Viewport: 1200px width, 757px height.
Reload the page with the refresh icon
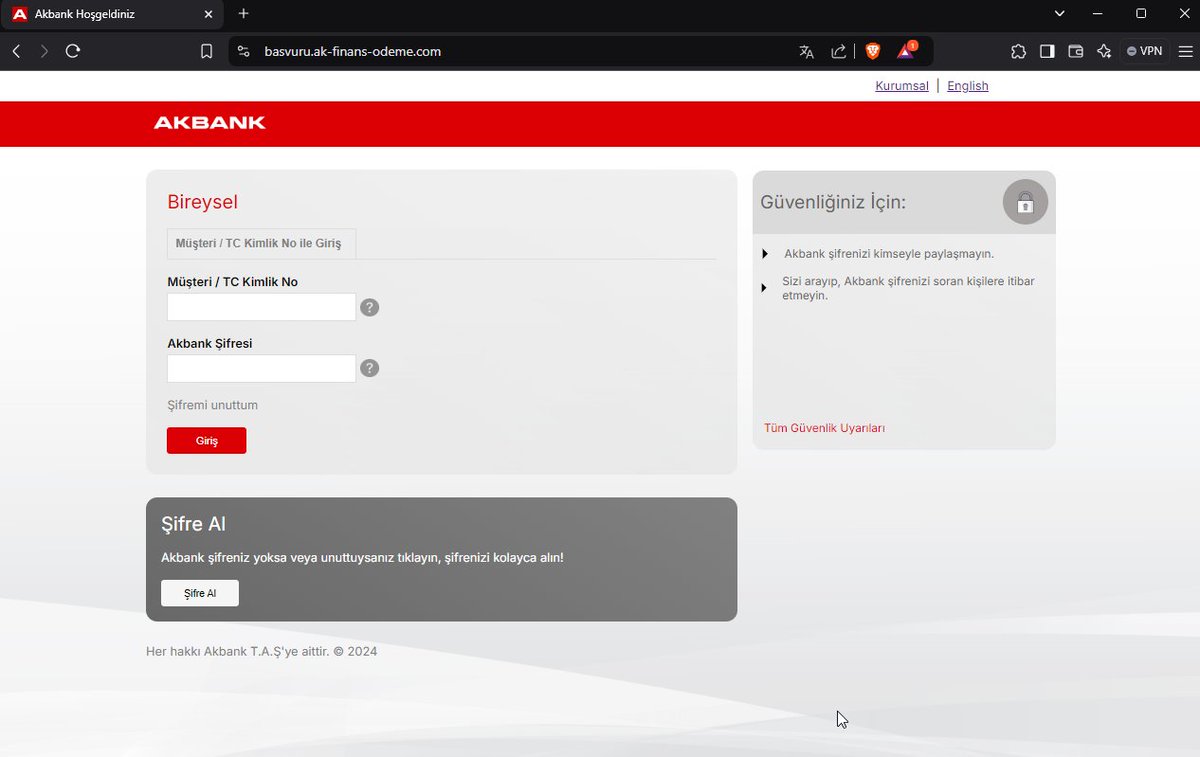pyautogui.click(x=73, y=51)
